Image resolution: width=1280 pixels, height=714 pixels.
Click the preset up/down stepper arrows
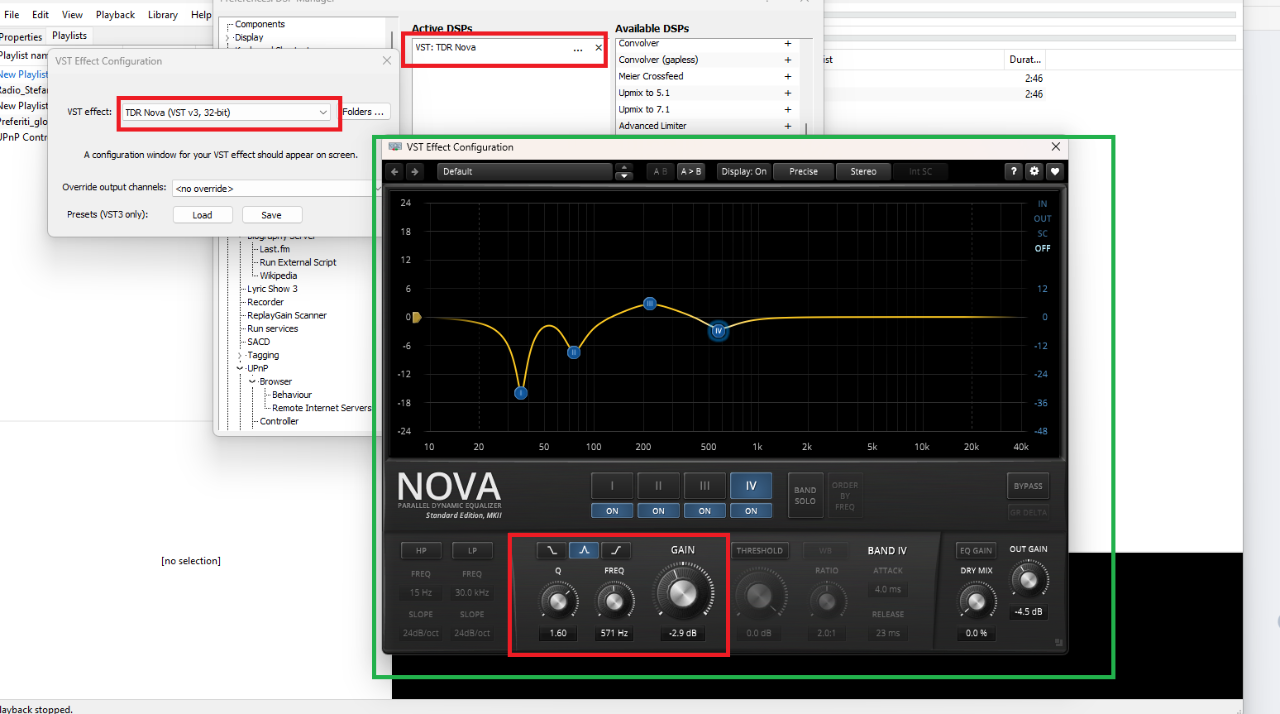(624, 171)
